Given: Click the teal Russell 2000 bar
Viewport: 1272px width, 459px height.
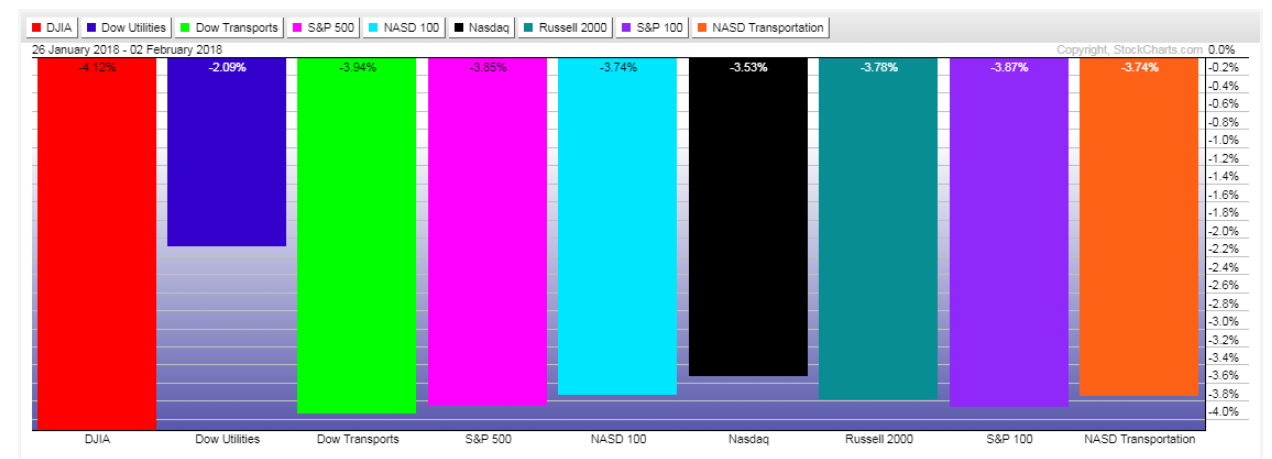Looking at the screenshot, I should (x=878, y=228).
